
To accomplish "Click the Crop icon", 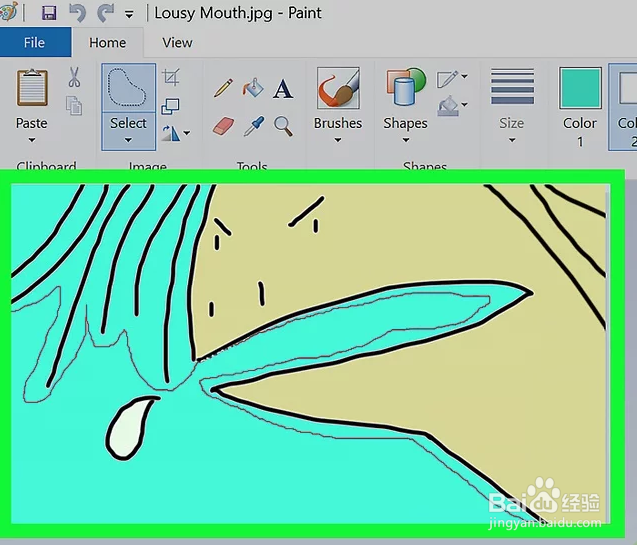I will (x=171, y=77).
